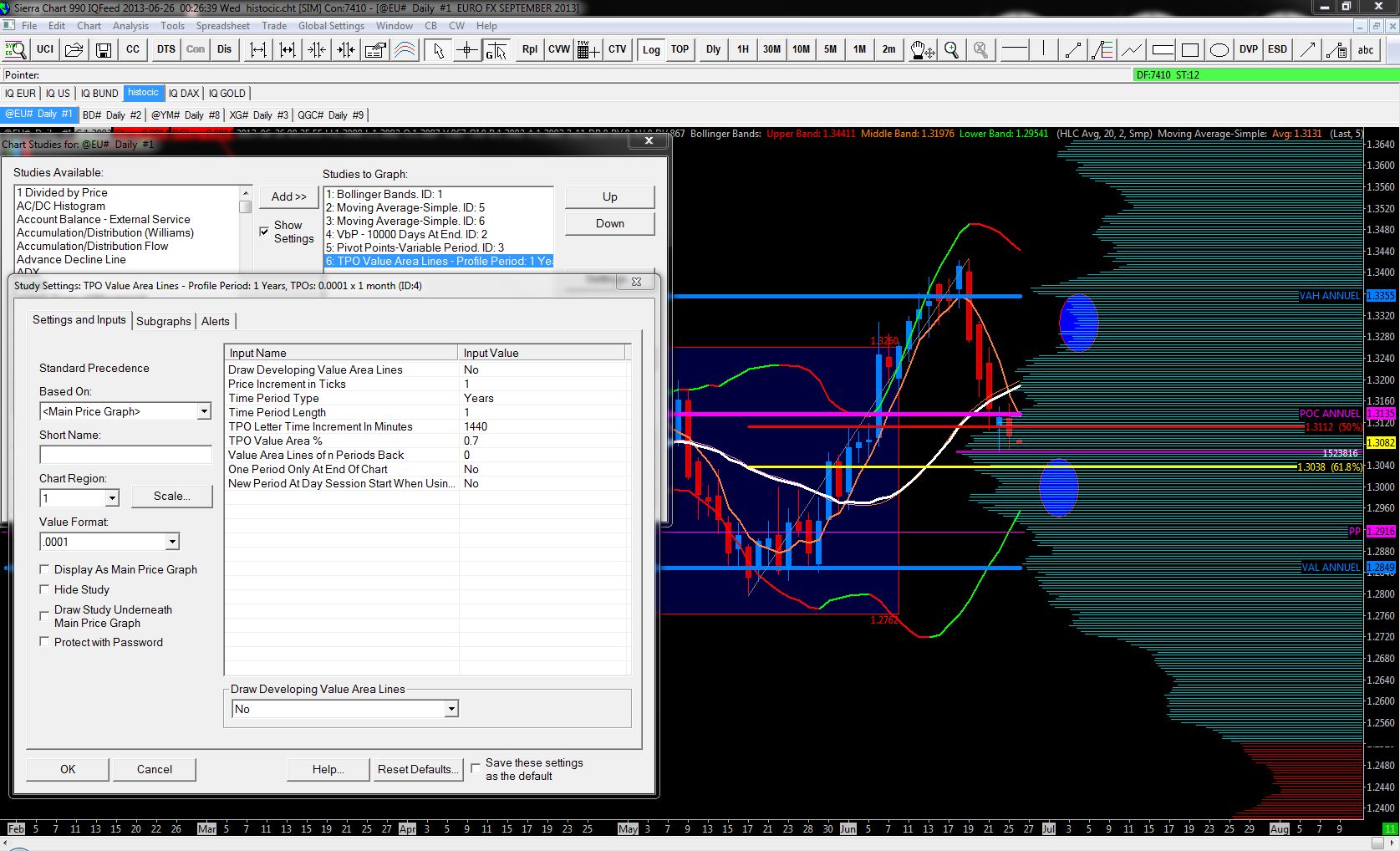Click the save floppy disk icon
The image size is (1400, 851).
103,50
